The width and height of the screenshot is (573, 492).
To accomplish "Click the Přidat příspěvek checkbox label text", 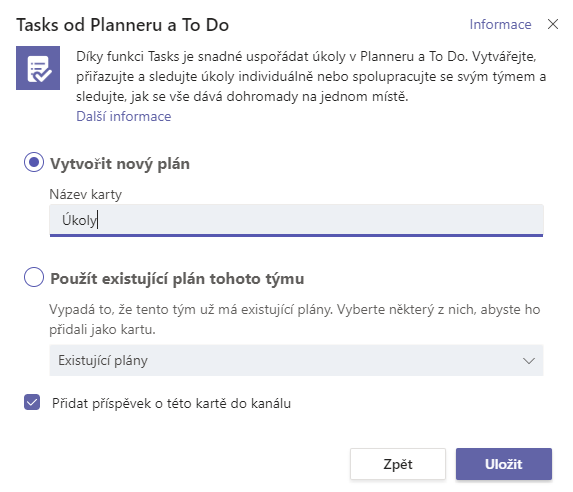I will (171, 404).
